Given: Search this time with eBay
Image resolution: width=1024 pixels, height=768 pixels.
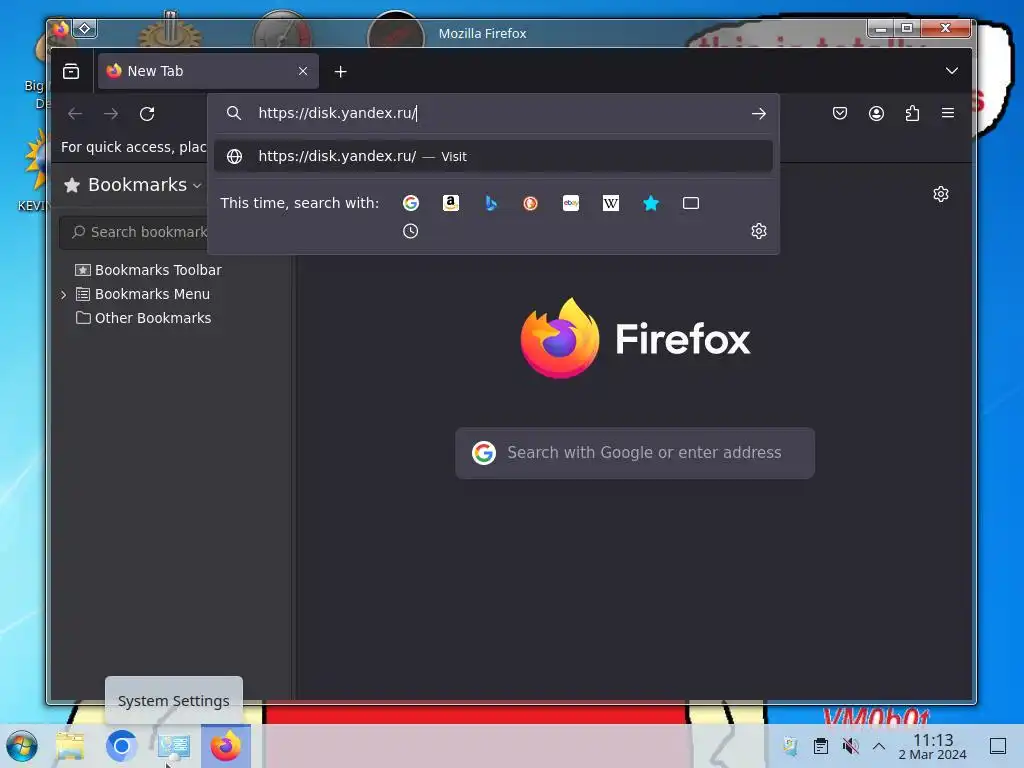Looking at the screenshot, I should [571, 203].
